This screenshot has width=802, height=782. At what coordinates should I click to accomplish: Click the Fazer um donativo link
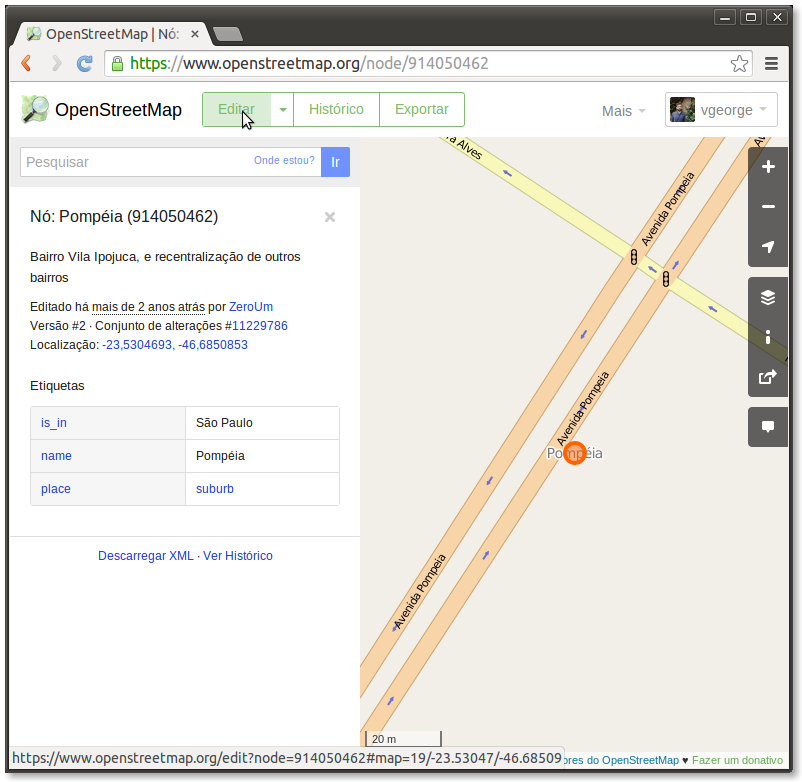[x=737, y=761]
